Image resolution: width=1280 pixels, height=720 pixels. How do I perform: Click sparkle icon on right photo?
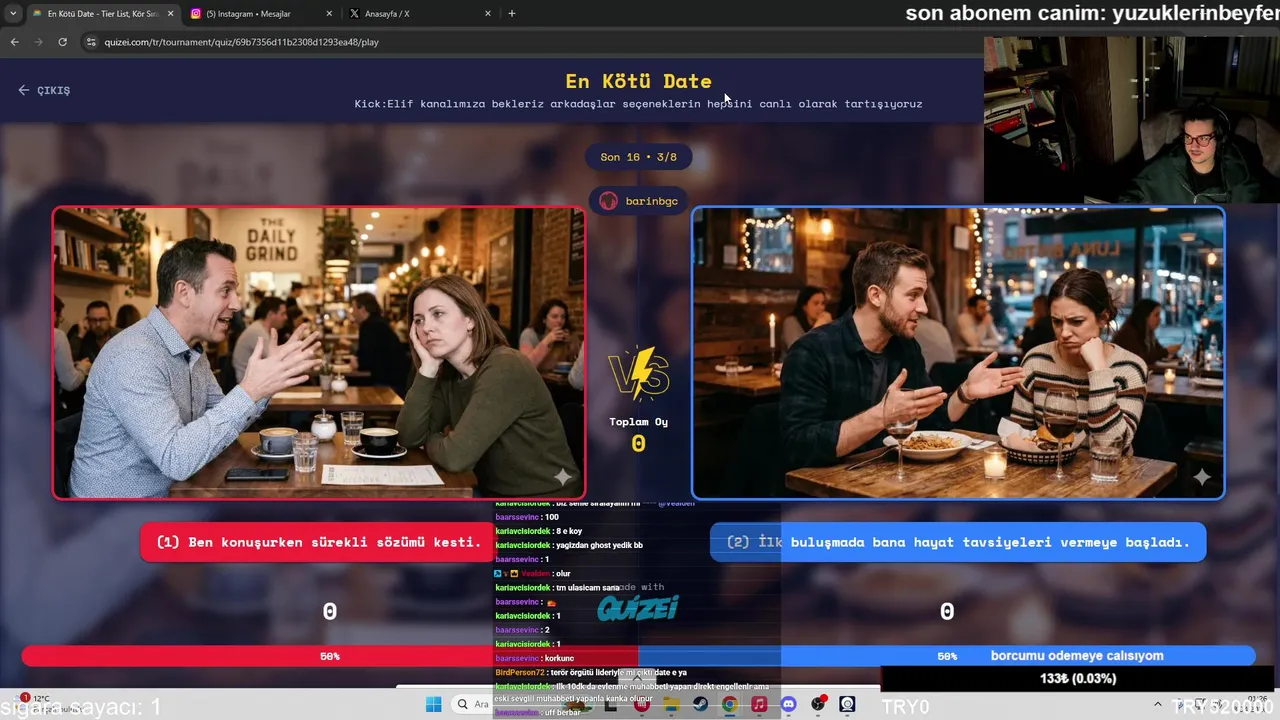pos(1202,477)
